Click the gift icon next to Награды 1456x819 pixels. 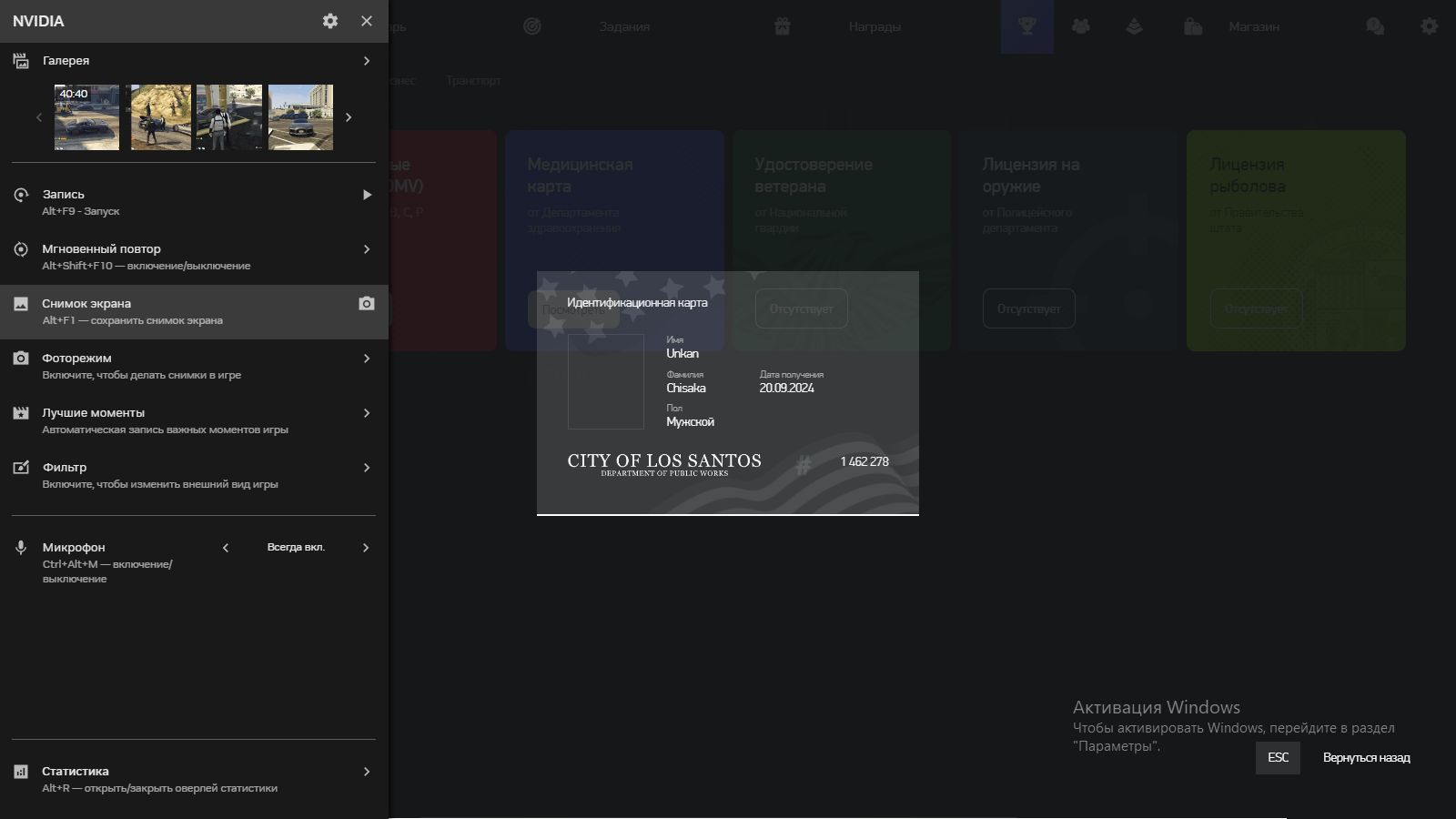coord(783,26)
